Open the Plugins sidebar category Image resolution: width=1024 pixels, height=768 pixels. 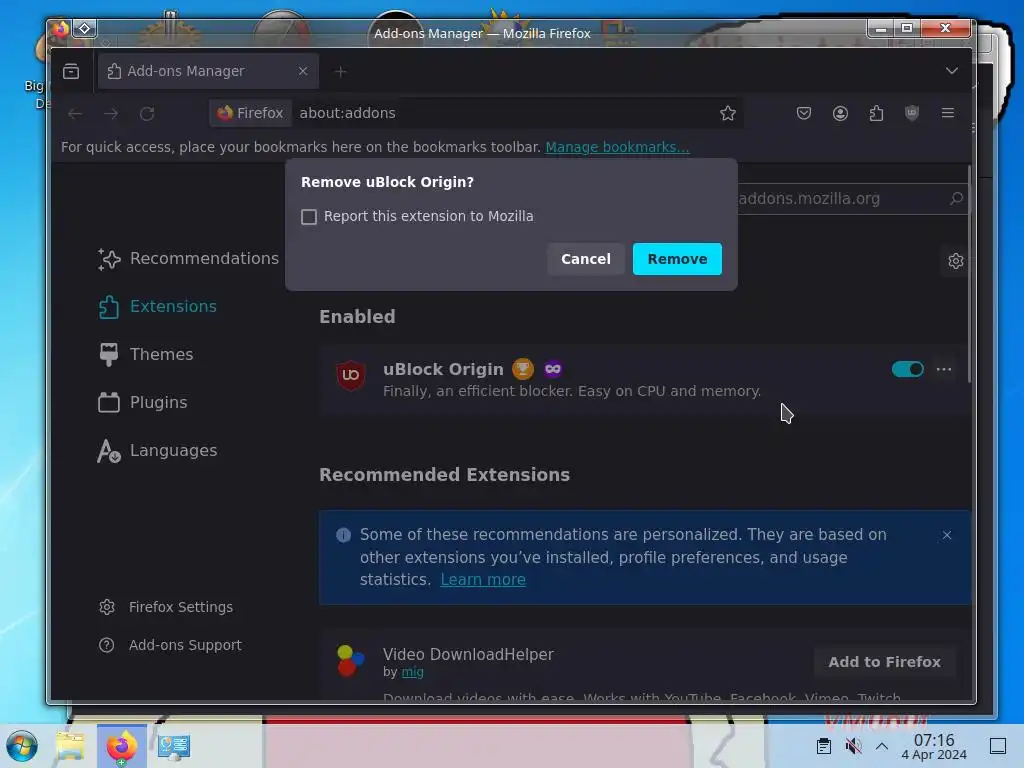tap(142, 402)
